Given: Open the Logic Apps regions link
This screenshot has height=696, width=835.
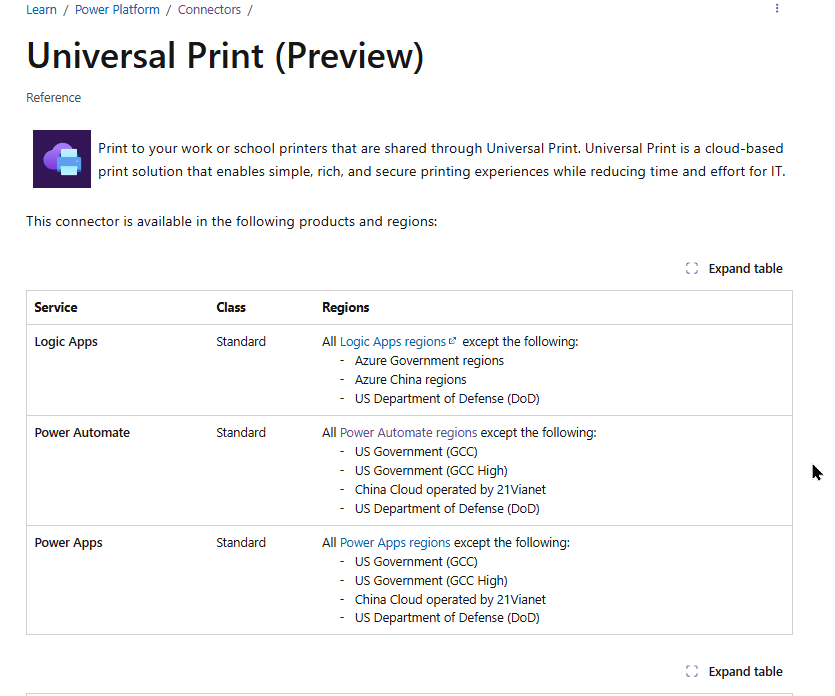Looking at the screenshot, I should click(393, 341).
